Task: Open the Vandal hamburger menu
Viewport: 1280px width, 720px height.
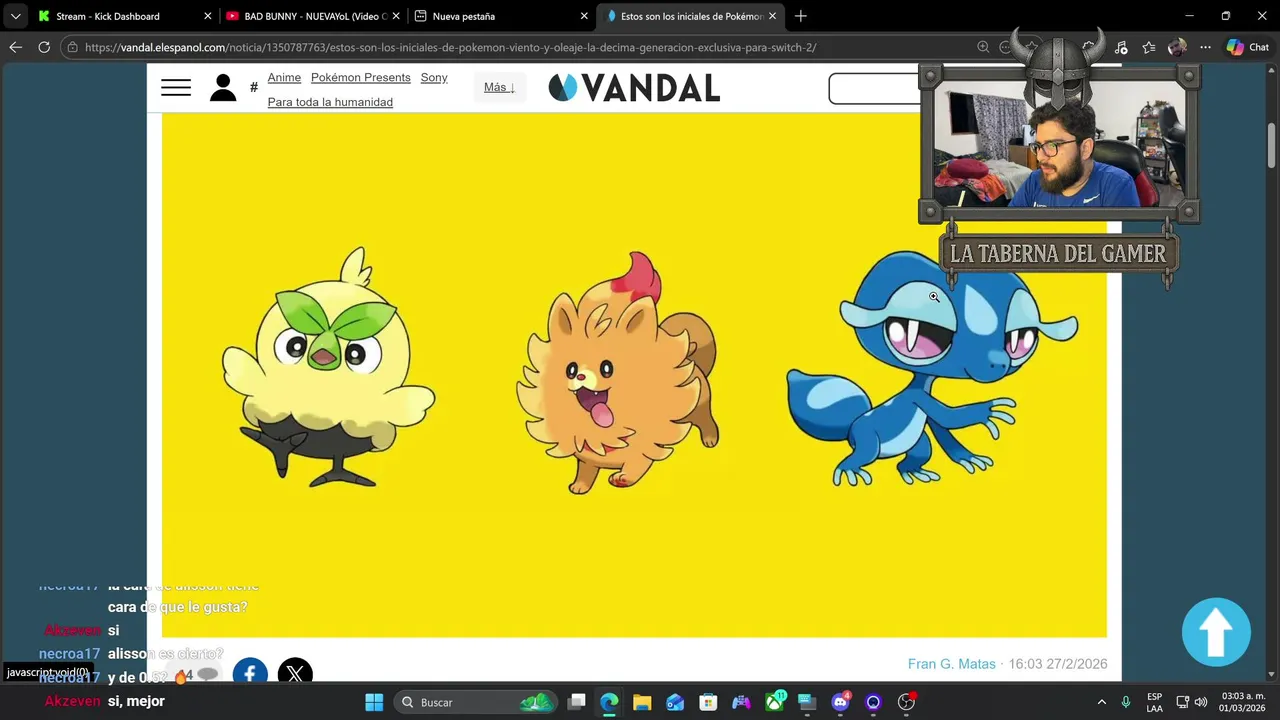Action: click(x=176, y=88)
